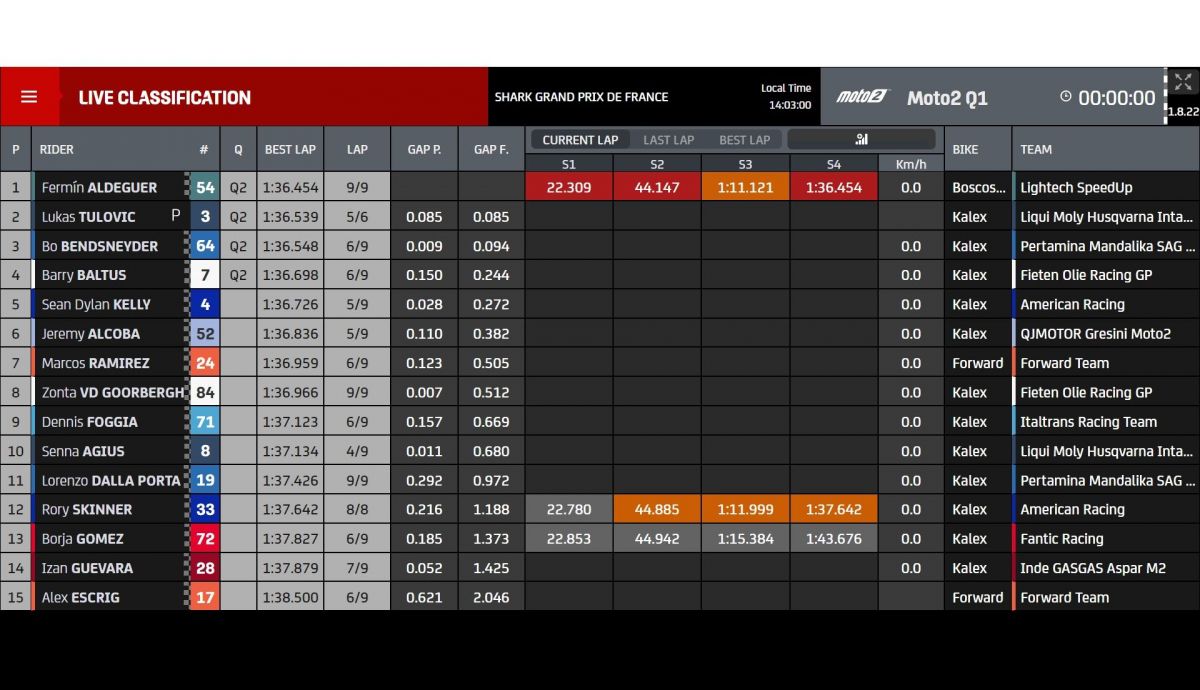This screenshot has width=1200, height=690.
Task: Click Tulovic's pit P indicator
Action: point(176,216)
